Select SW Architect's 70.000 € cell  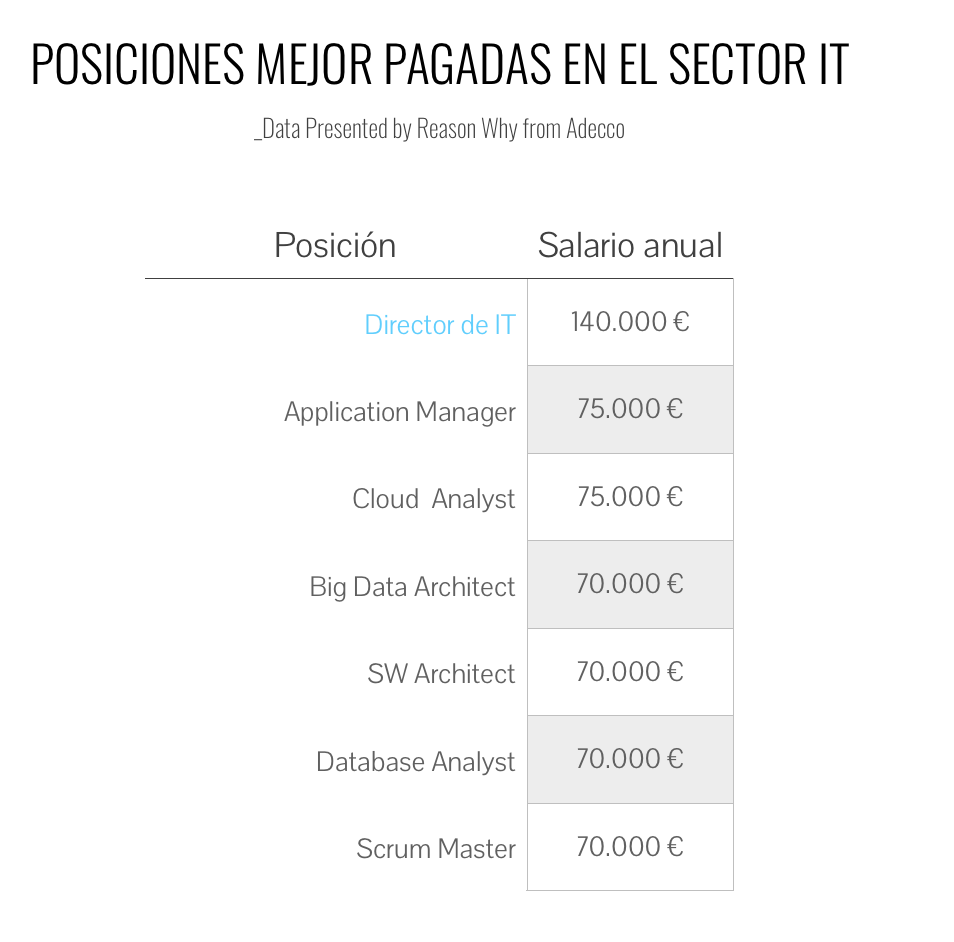point(630,672)
